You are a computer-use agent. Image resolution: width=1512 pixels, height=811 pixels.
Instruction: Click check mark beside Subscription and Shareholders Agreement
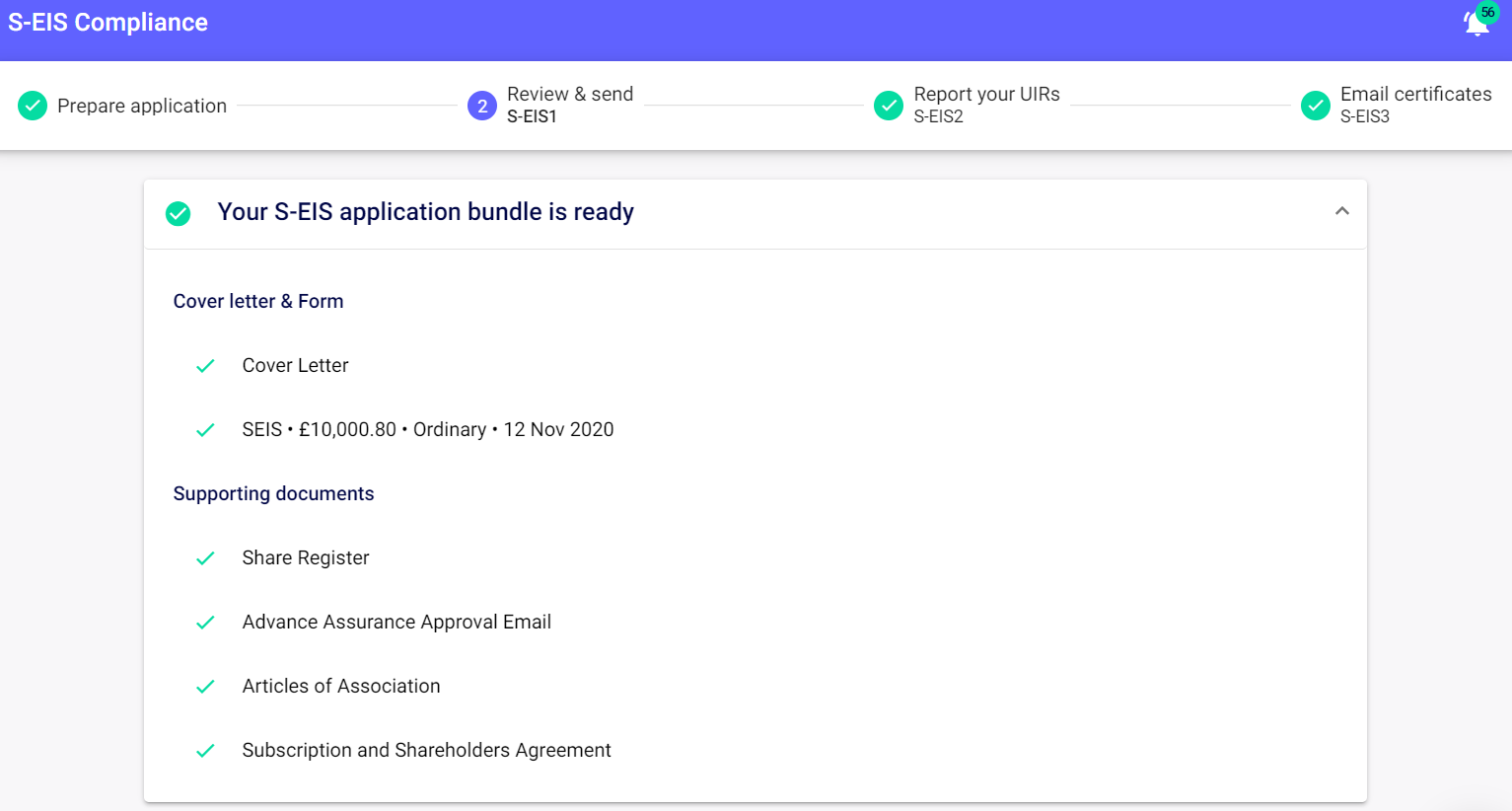205,751
